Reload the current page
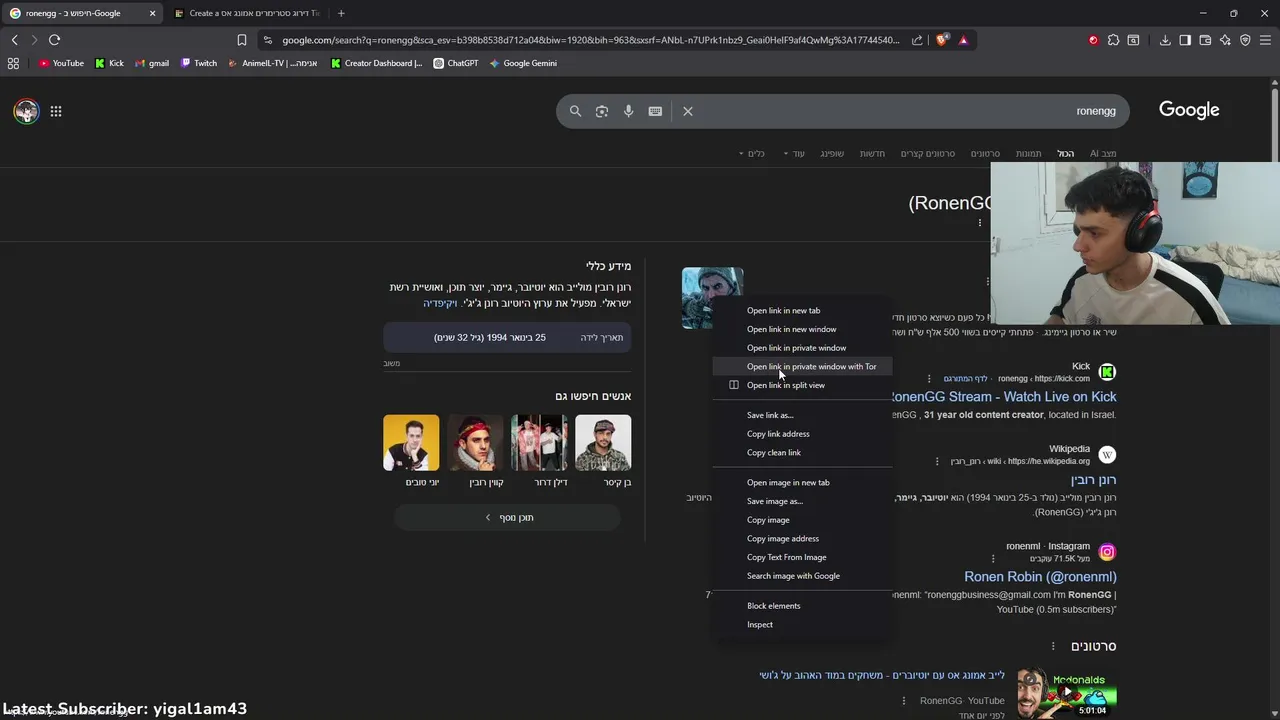The image size is (1280, 720). pos(54,40)
